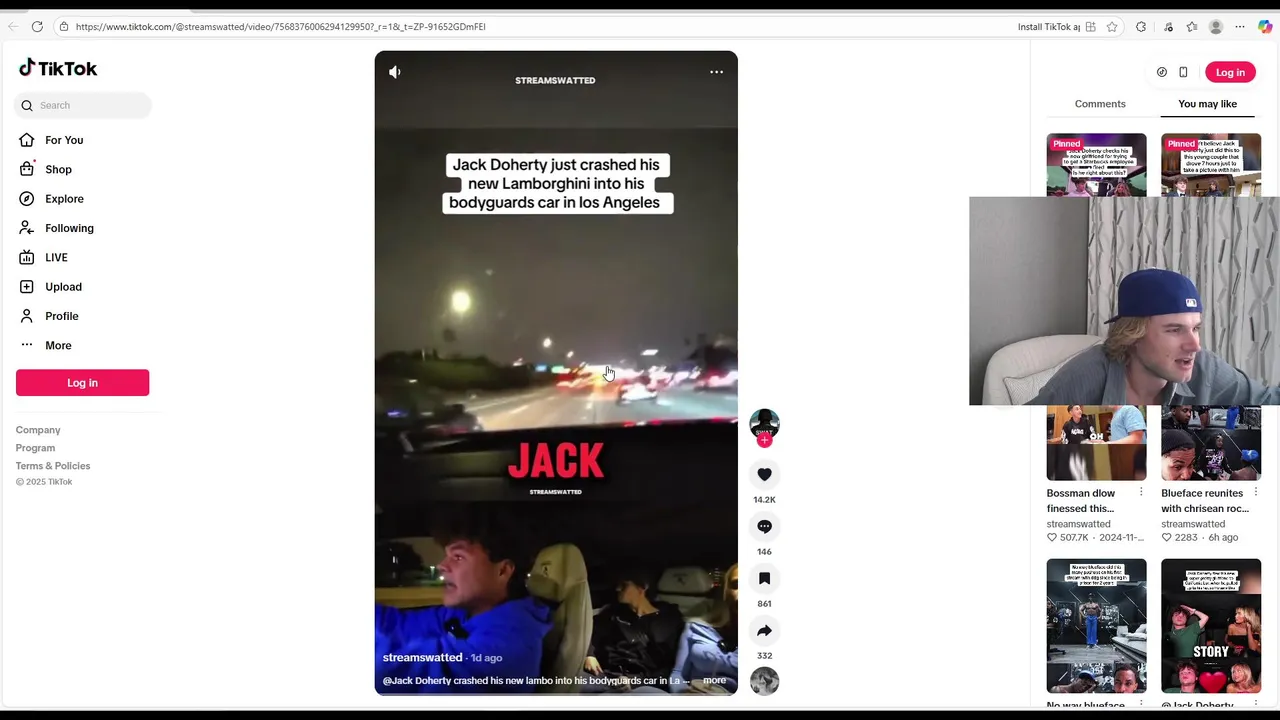The width and height of the screenshot is (1280, 720).
Task: Click the browser address bar URL
Action: point(280,27)
